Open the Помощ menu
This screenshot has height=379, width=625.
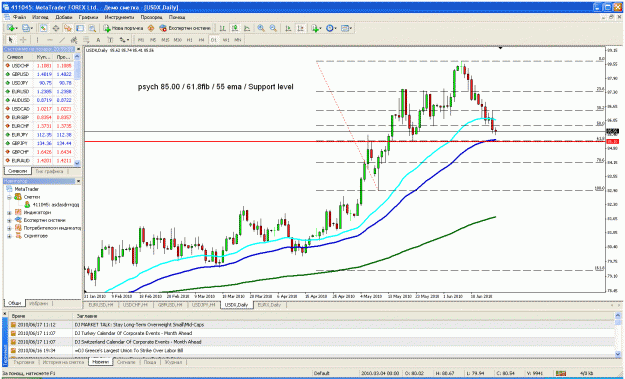177,17
